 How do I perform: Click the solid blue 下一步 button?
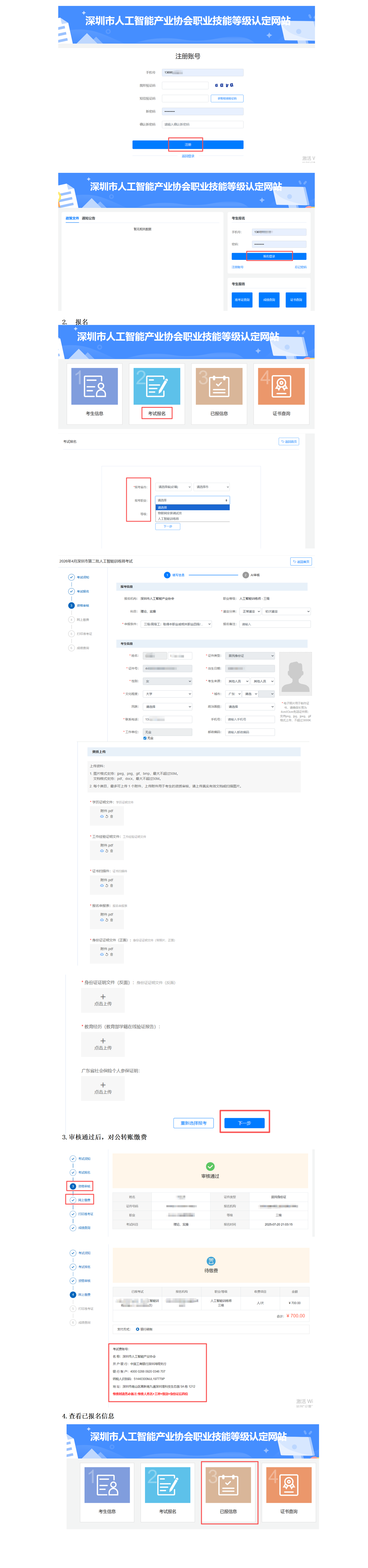[245, 1123]
